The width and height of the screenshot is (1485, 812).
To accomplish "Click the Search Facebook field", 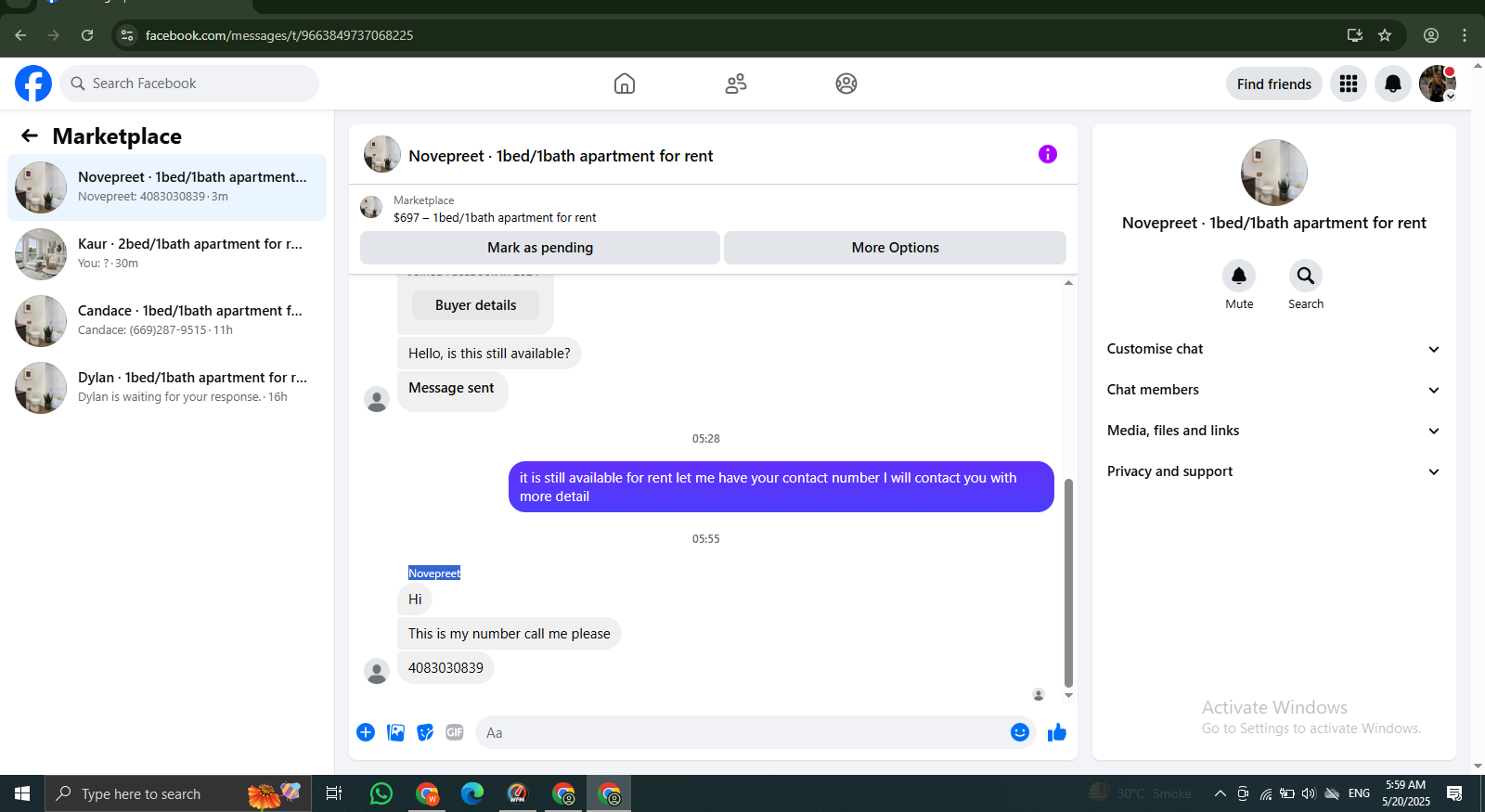I will 189,84.
